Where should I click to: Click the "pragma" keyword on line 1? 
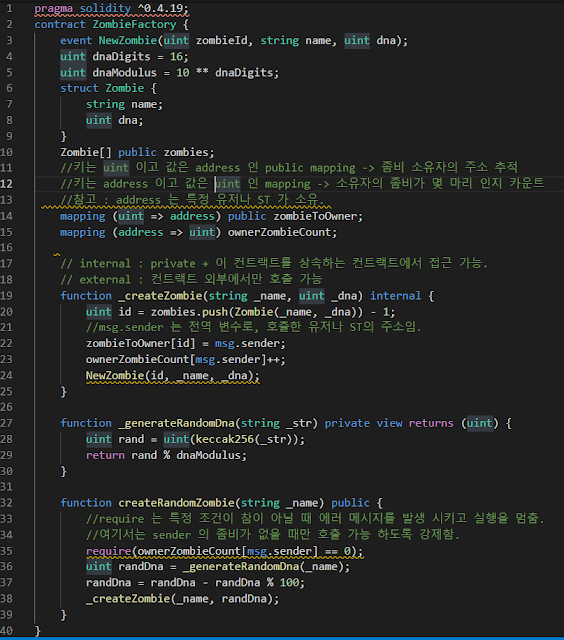[53, 8]
